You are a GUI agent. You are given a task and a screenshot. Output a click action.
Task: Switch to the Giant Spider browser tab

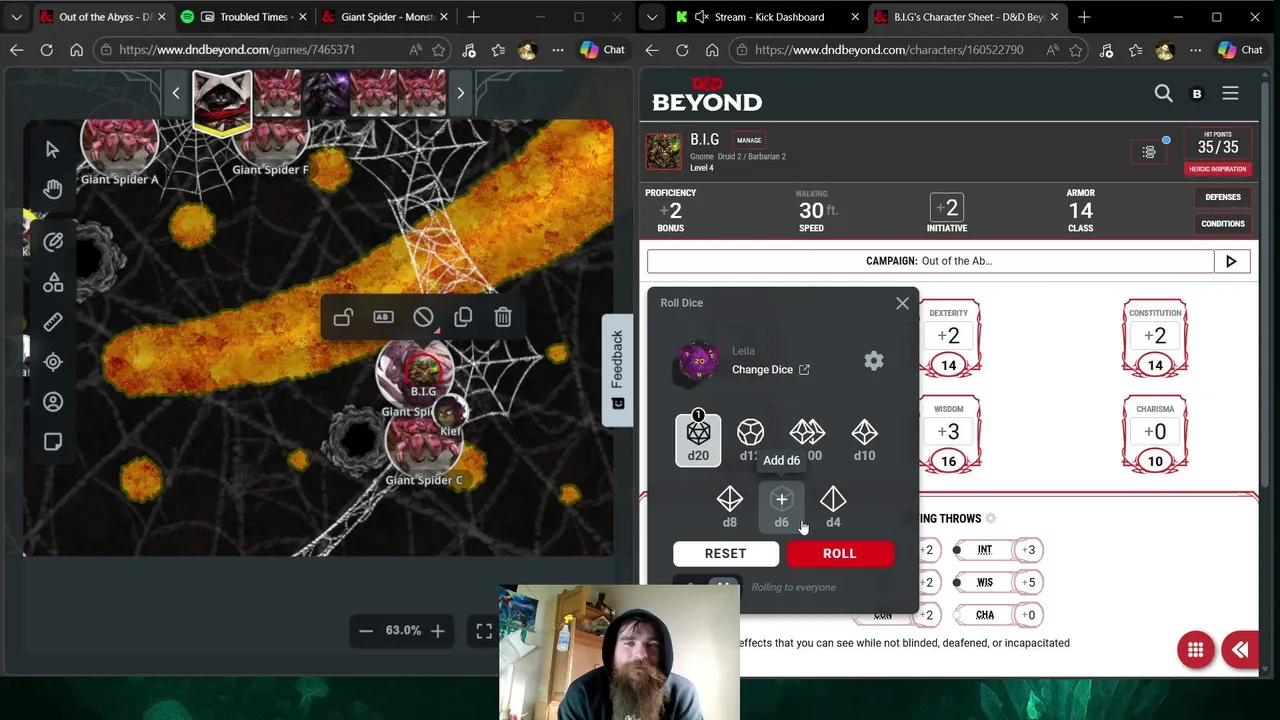tap(384, 17)
